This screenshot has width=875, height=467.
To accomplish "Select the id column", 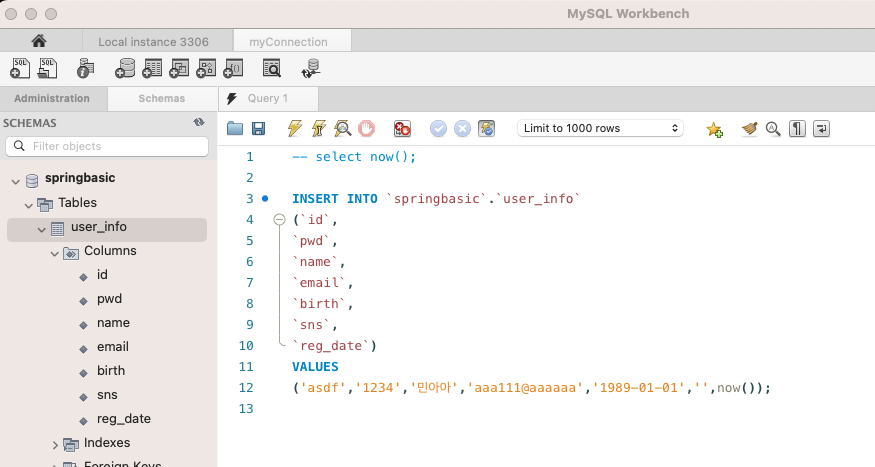I will (x=102, y=275).
